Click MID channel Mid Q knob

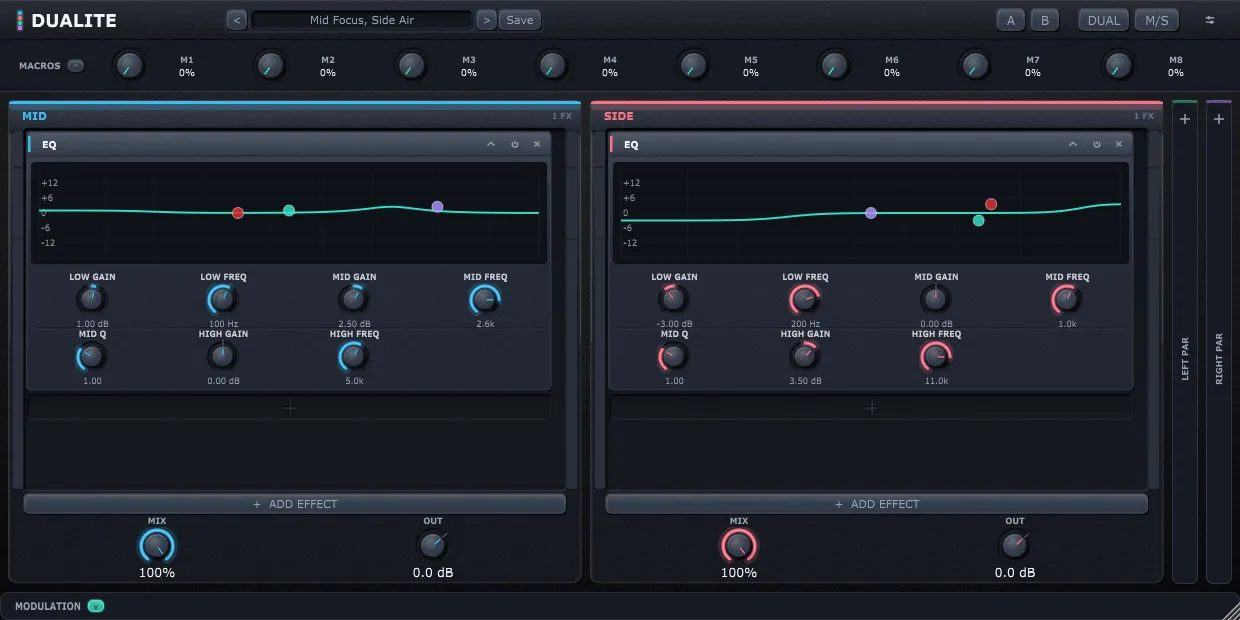click(91, 356)
